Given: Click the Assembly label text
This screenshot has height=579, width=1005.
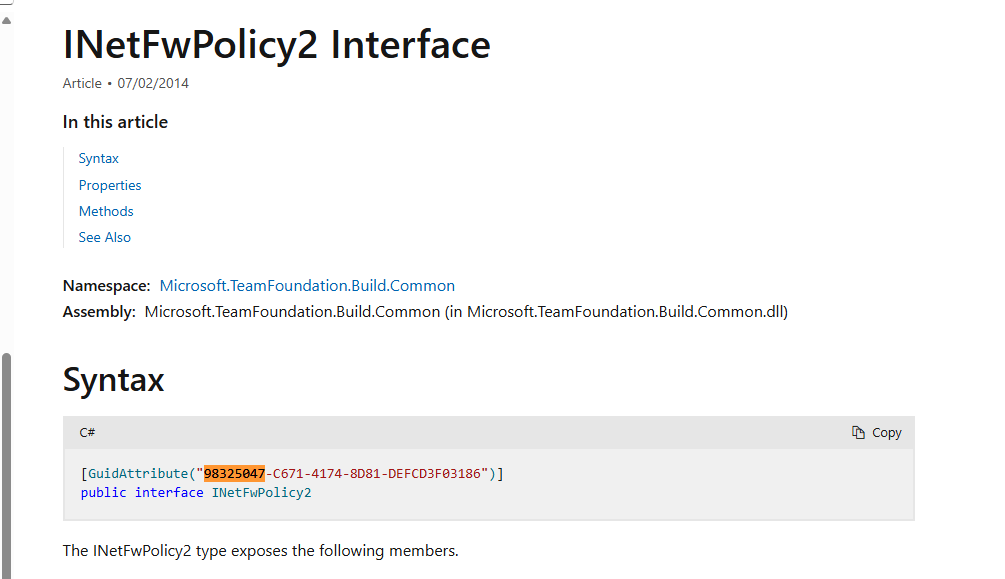Looking at the screenshot, I should (x=99, y=312).
